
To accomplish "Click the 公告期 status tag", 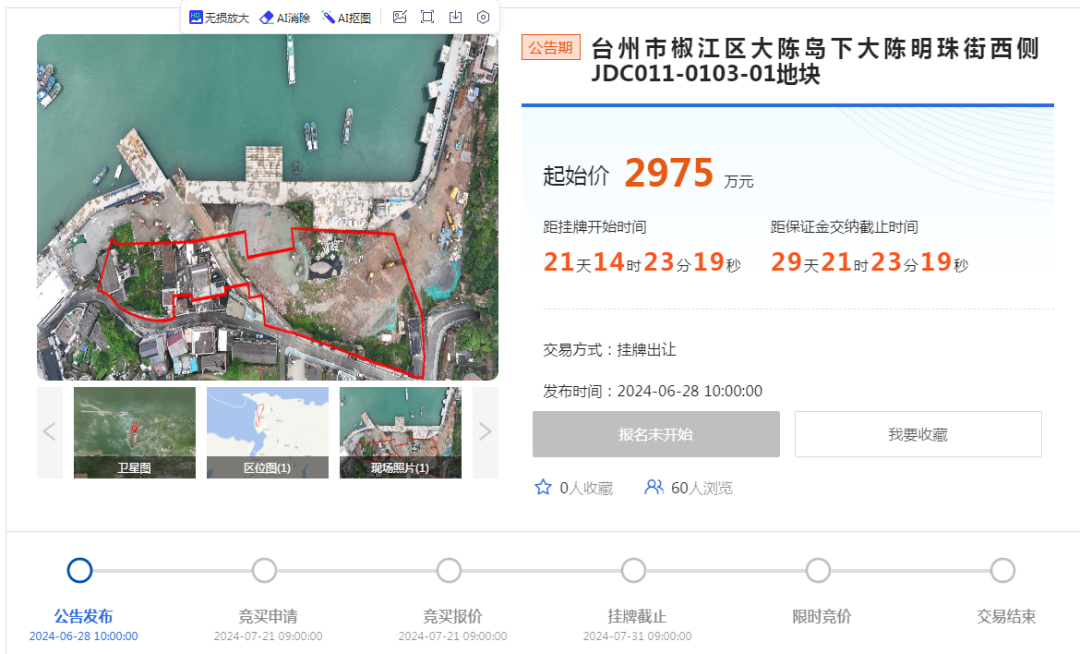I will [550, 48].
